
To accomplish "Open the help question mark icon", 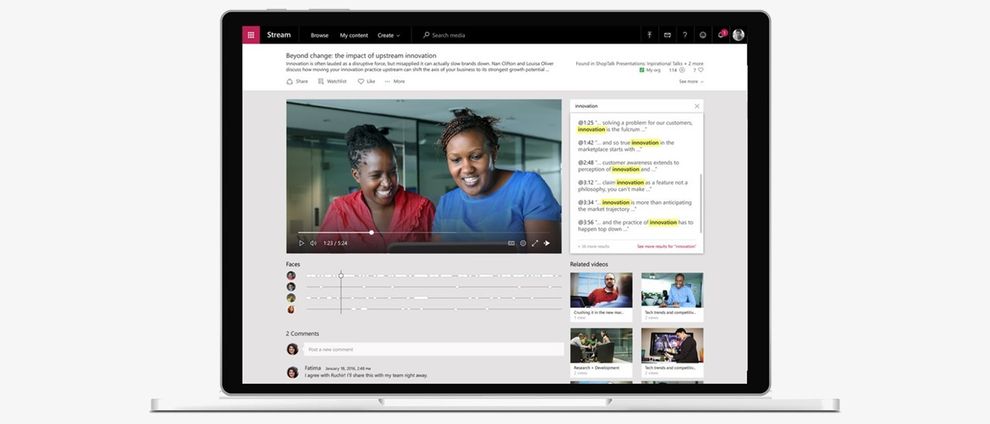I will (x=685, y=35).
